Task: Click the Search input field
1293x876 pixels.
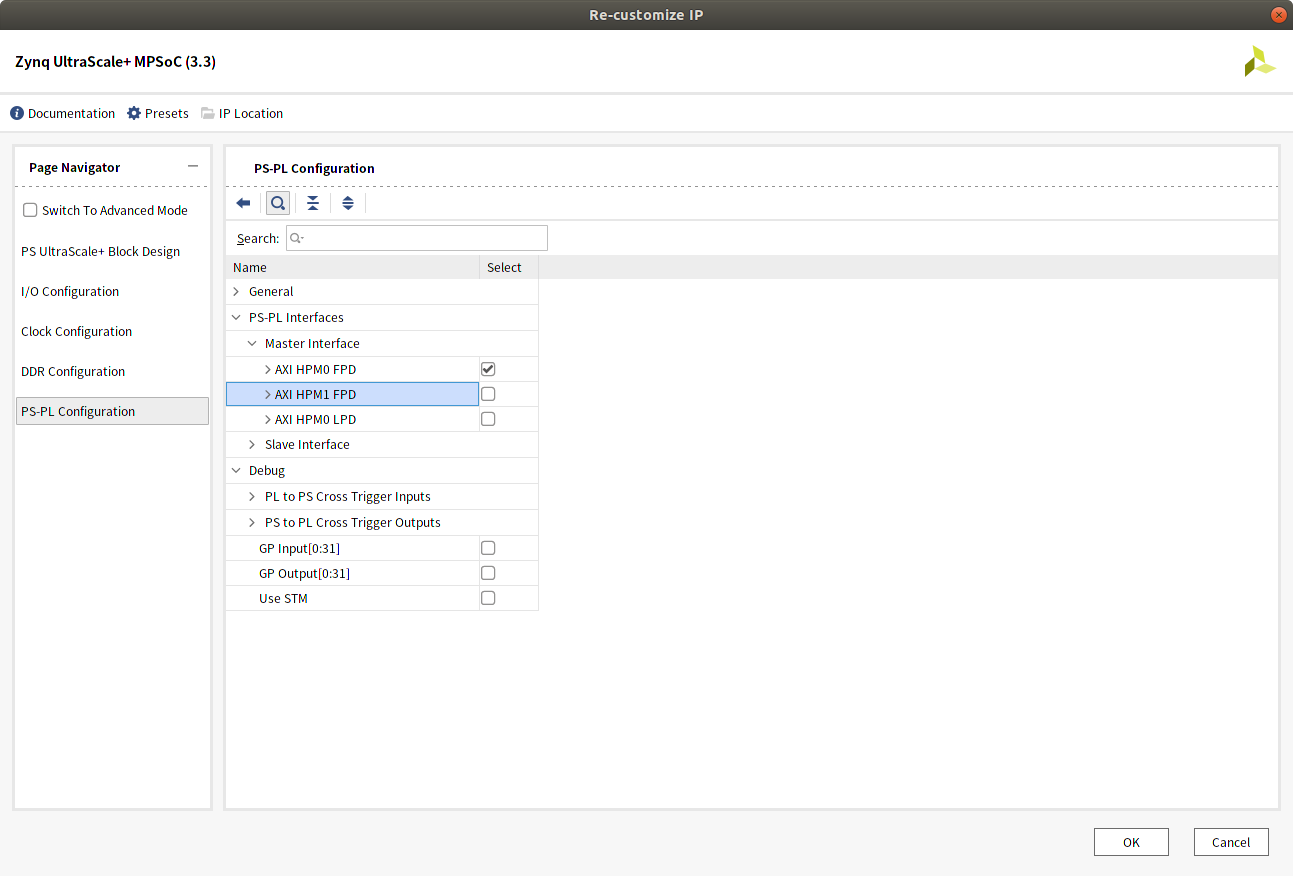Action: click(x=417, y=238)
